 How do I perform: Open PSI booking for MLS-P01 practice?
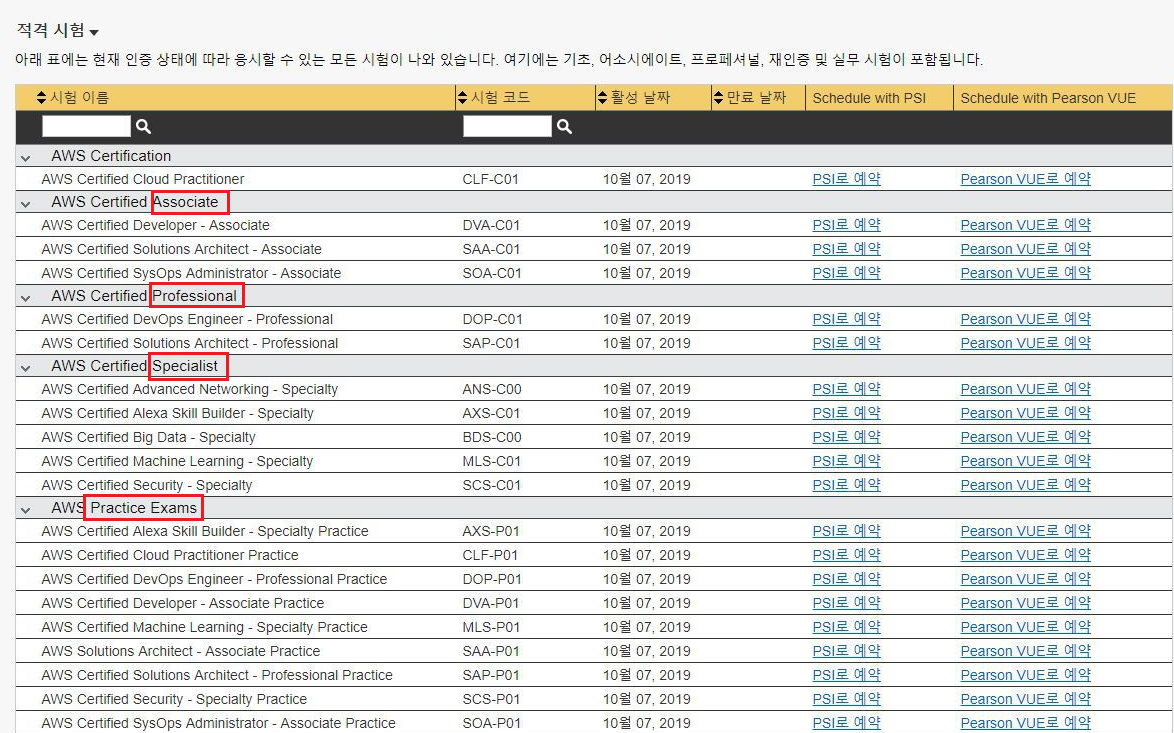tap(846, 627)
